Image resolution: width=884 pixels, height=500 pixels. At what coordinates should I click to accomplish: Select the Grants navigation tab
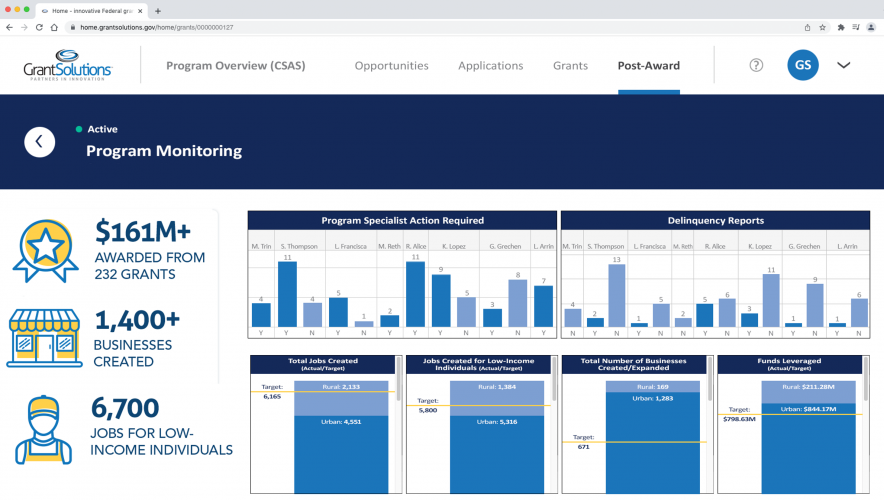pyautogui.click(x=570, y=66)
